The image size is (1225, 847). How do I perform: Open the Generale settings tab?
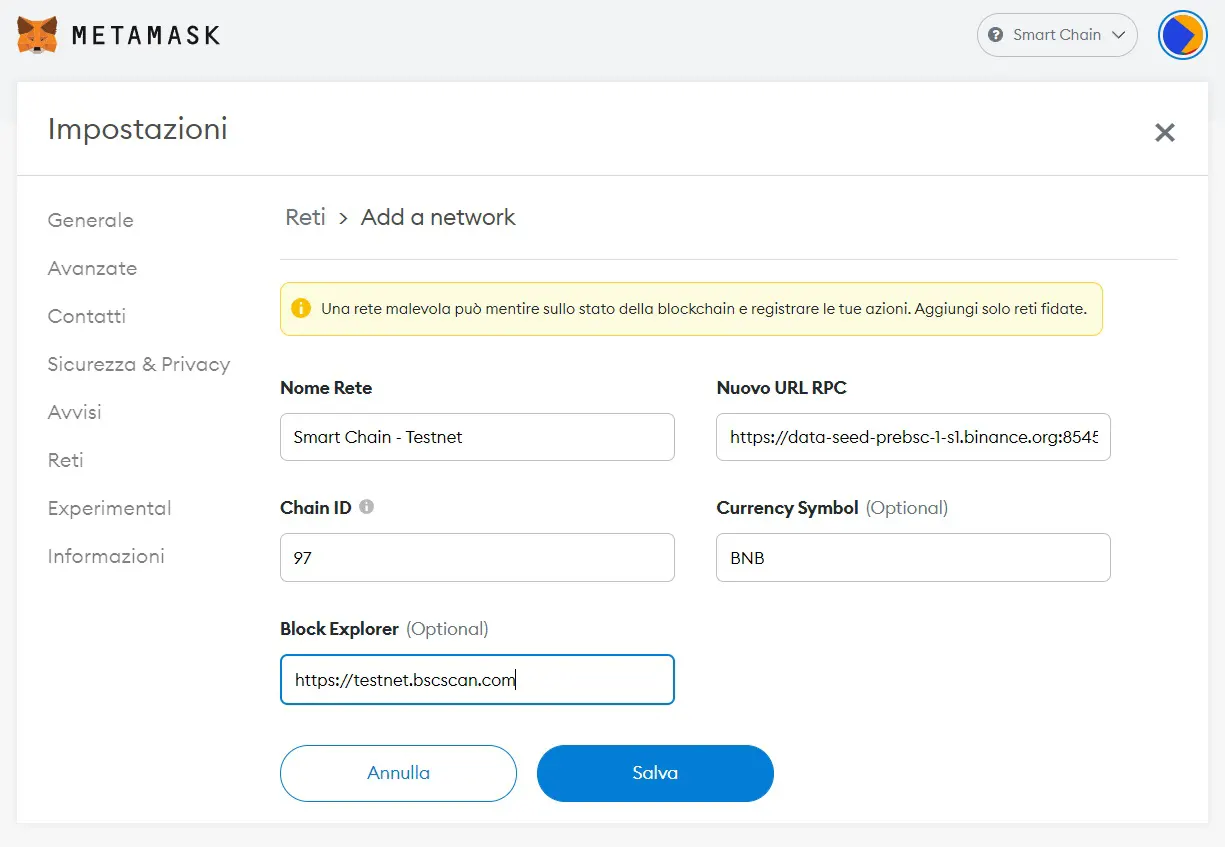pyautogui.click(x=91, y=220)
